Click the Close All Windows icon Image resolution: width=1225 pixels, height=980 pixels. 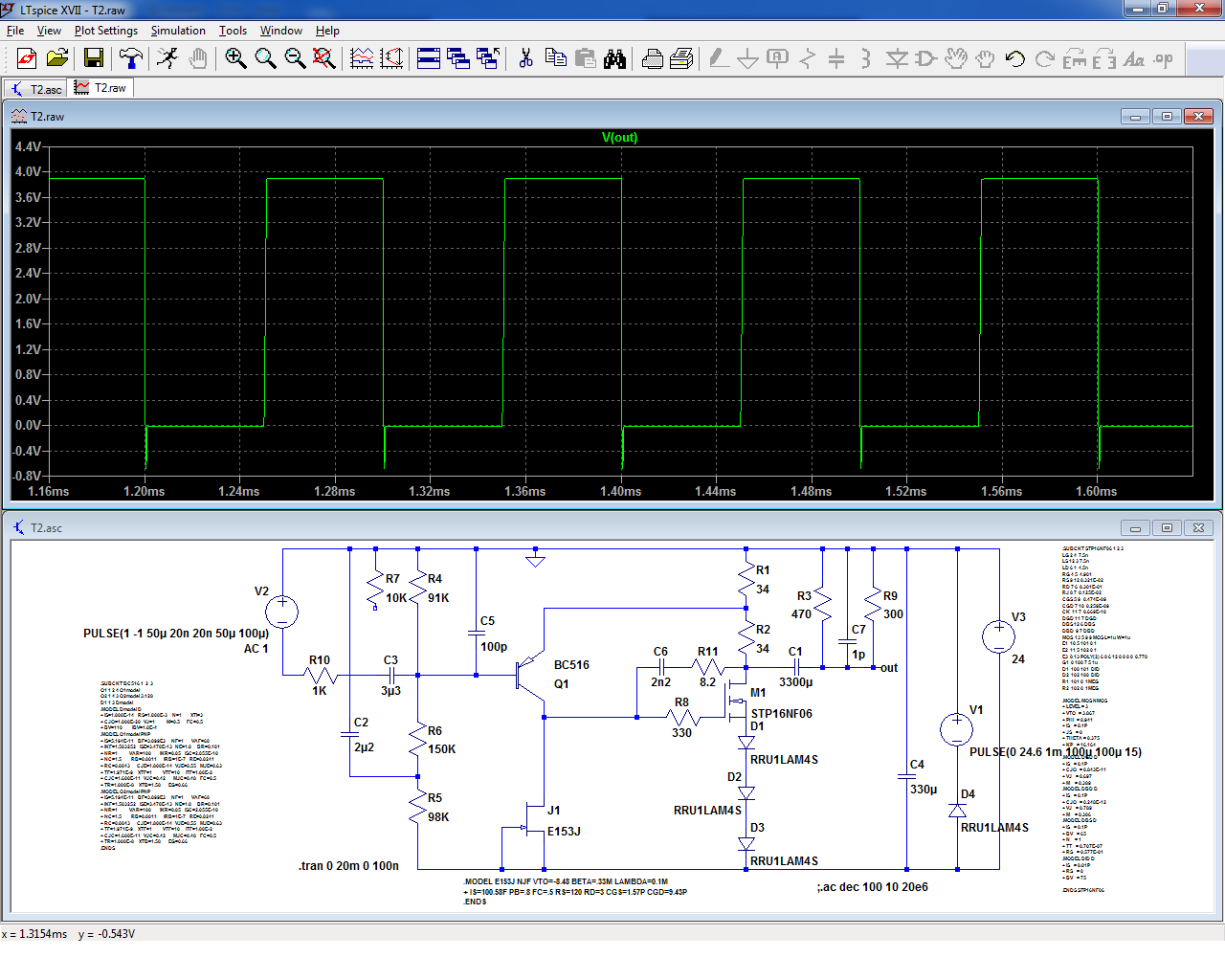tap(488, 59)
